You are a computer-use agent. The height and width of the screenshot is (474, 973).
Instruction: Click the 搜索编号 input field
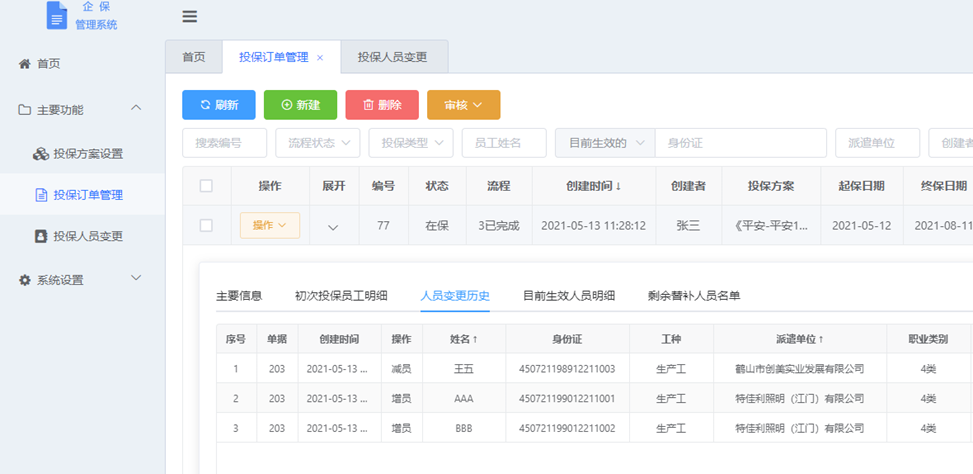click(225, 143)
